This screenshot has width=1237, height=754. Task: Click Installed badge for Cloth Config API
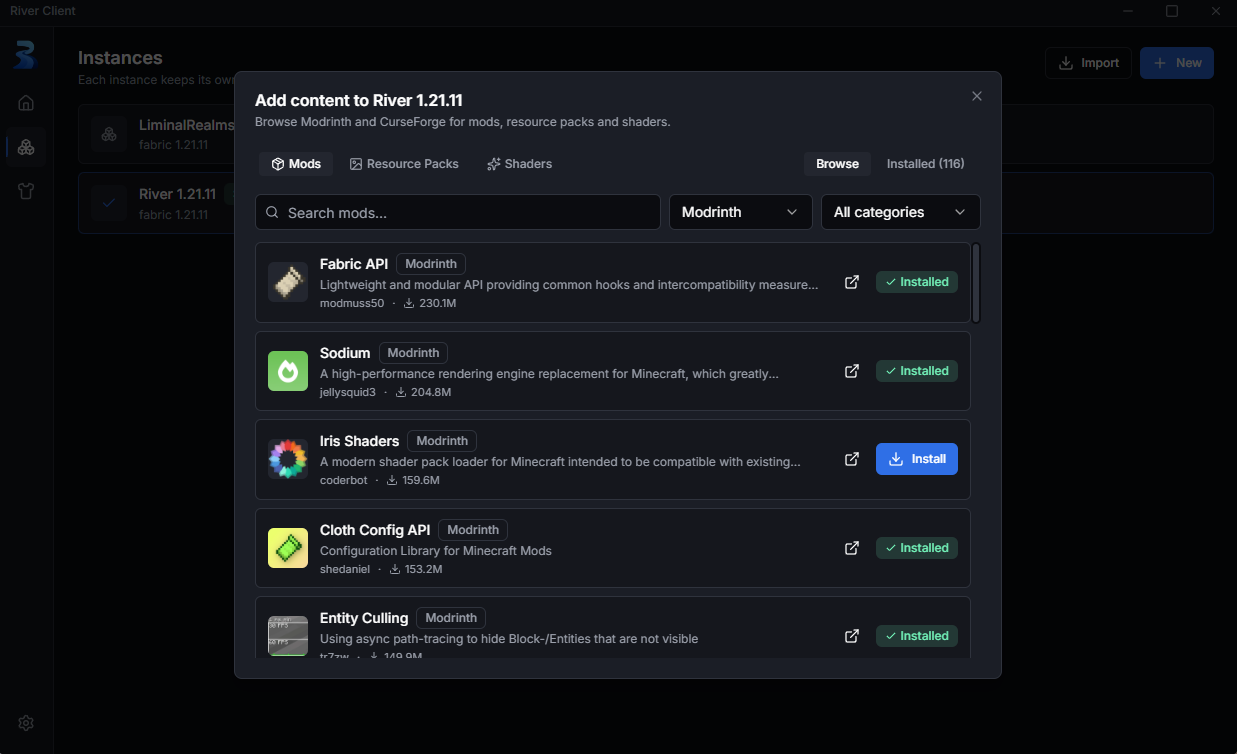[917, 548]
